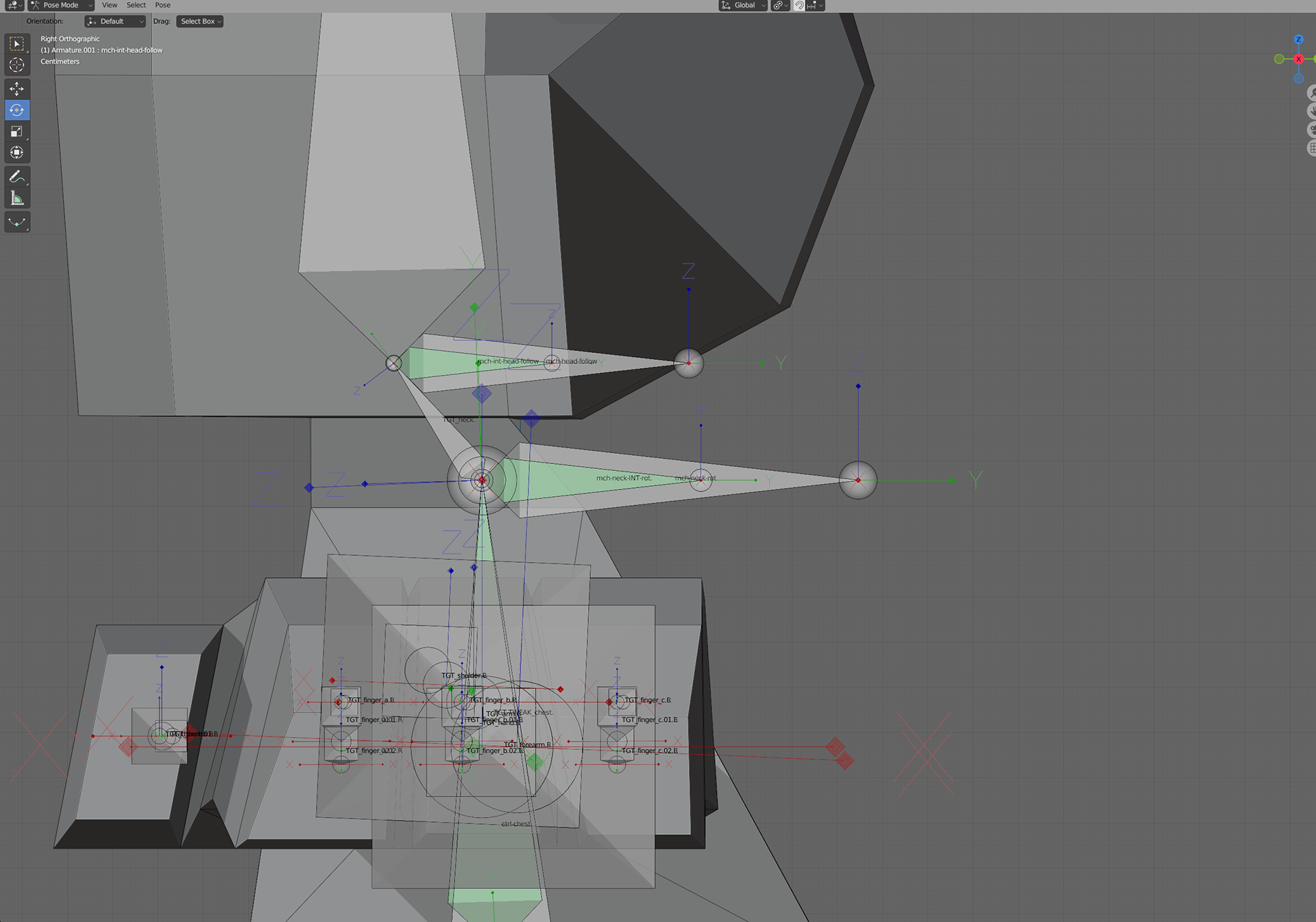Select the Select Box tool

(x=16, y=44)
